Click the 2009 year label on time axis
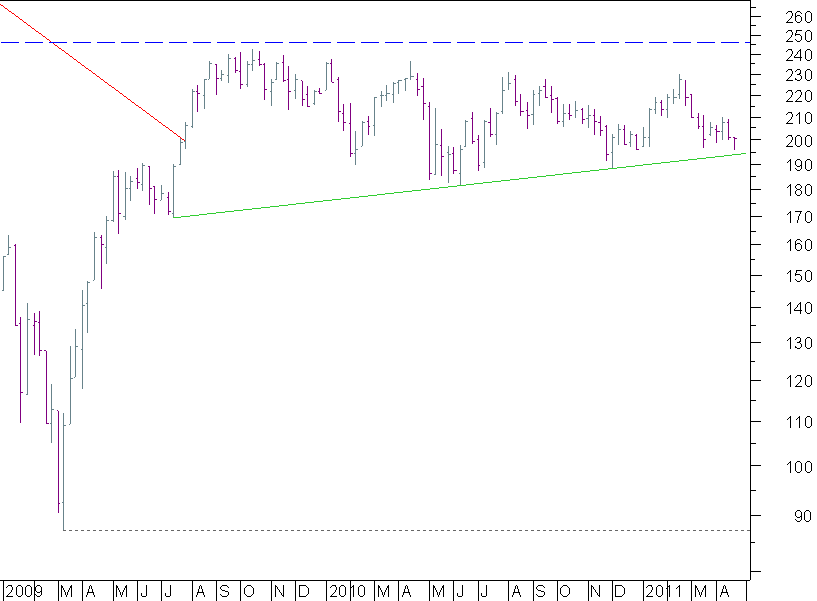Screen dimensions: 817x601 click(x=24, y=592)
